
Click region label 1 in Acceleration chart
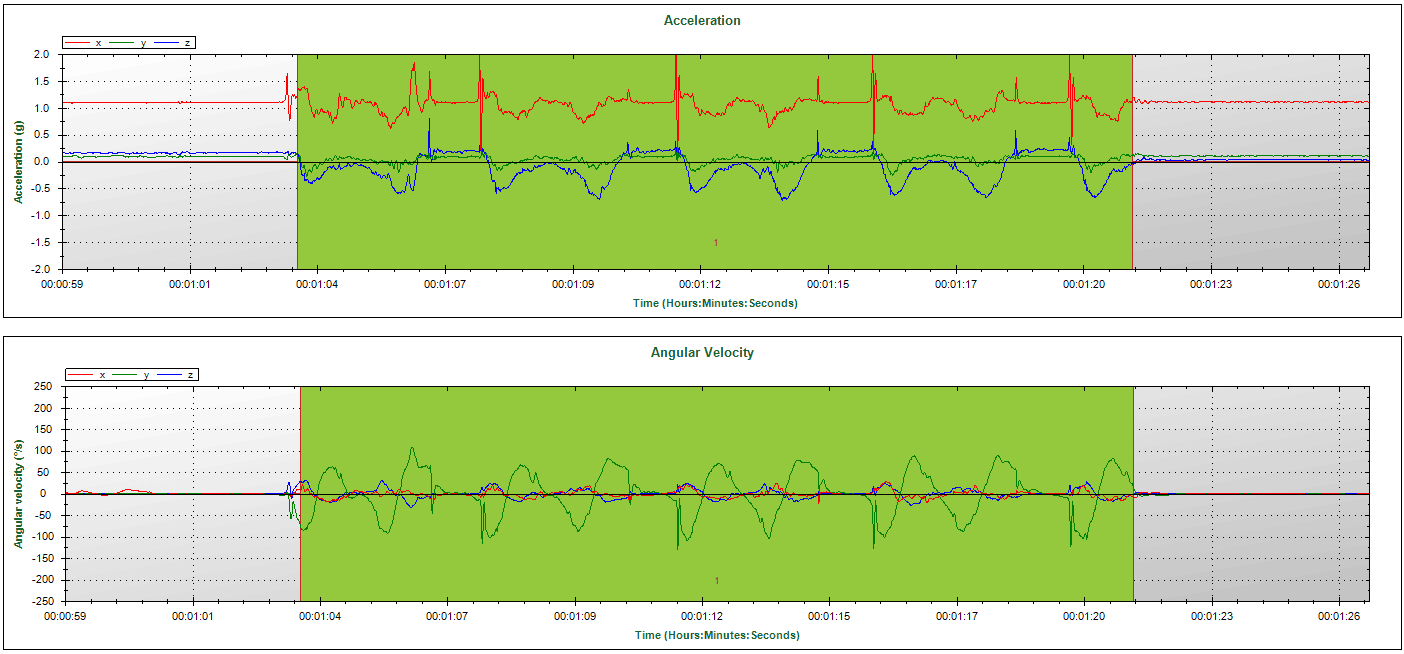click(716, 243)
